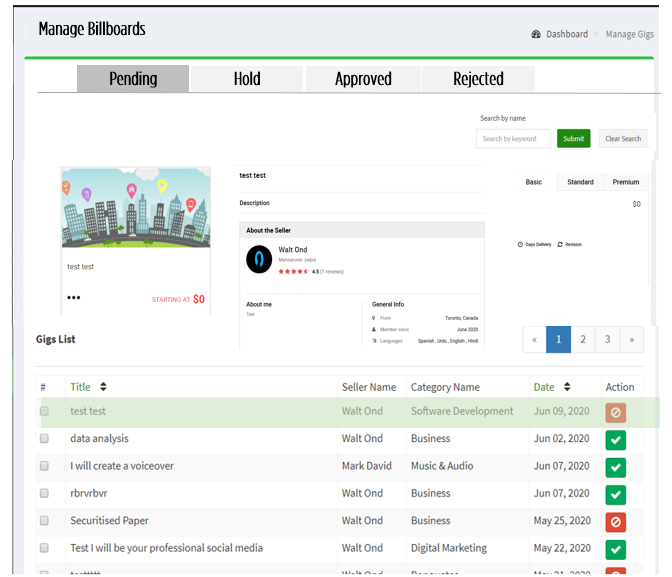672x577 pixels.
Task: Click approve icon for Test I will be your professional social media
Action: [x=616, y=549]
